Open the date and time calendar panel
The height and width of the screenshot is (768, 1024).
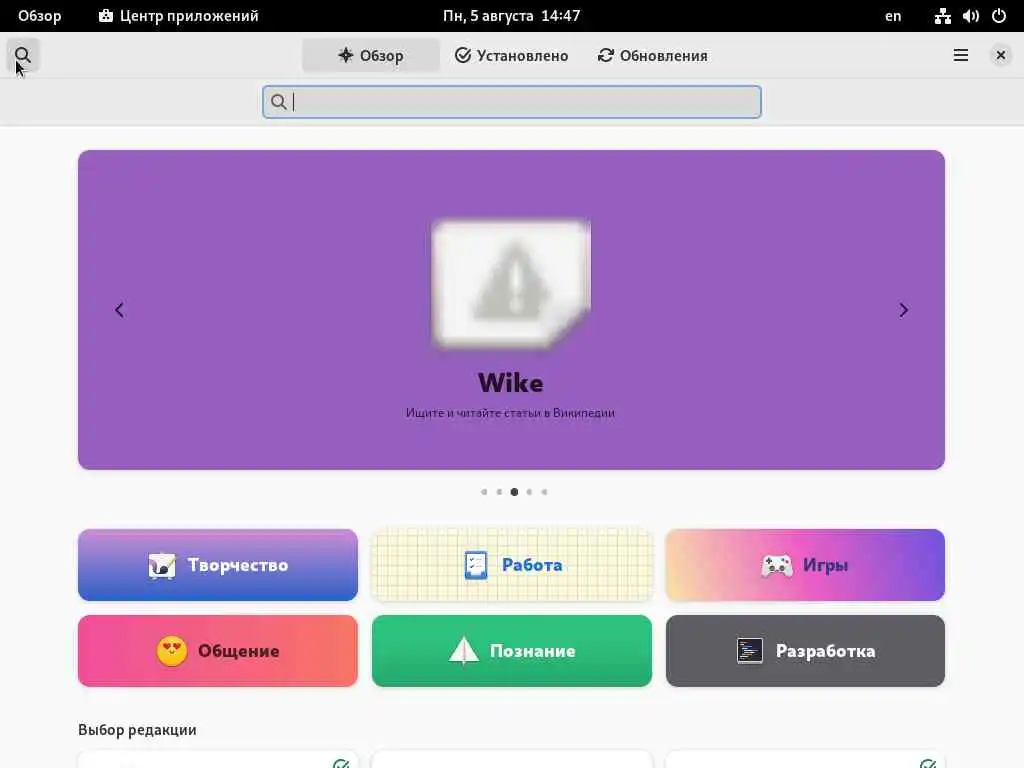point(511,16)
